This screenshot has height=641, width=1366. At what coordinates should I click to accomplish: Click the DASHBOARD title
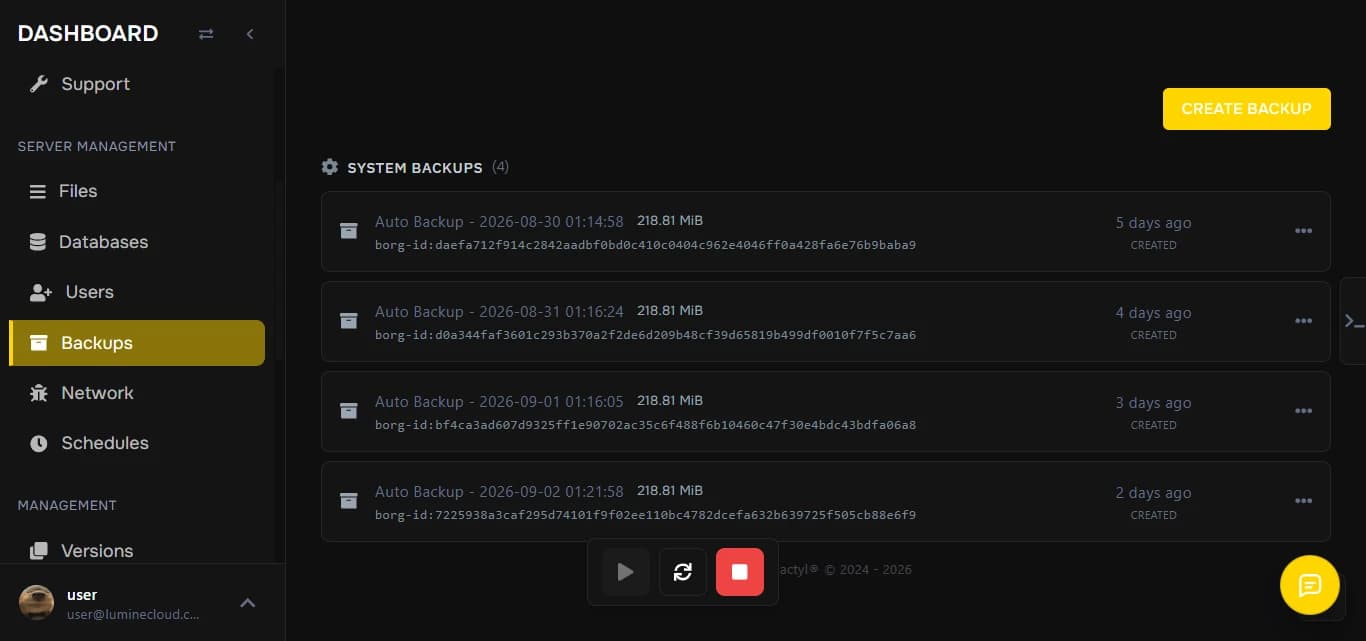(88, 34)
